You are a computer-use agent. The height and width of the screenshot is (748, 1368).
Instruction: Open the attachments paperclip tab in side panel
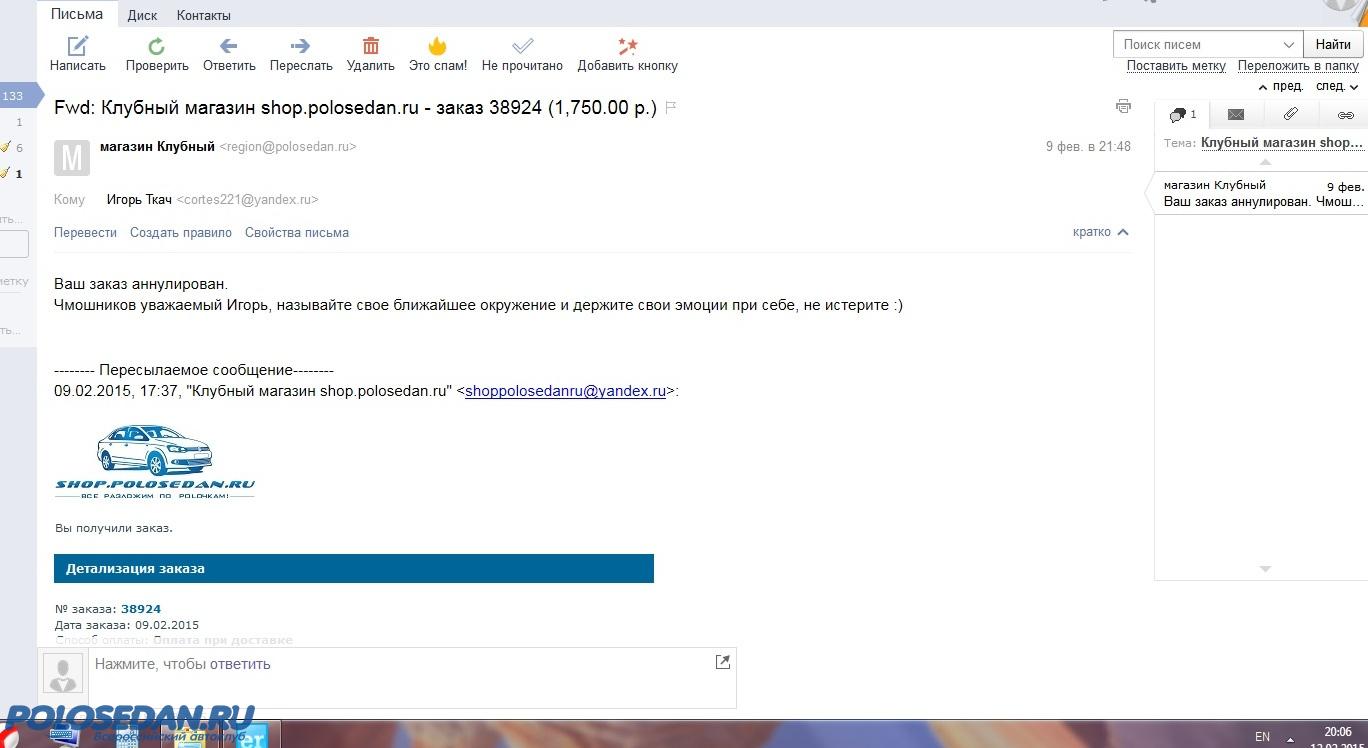(1291, 114)
